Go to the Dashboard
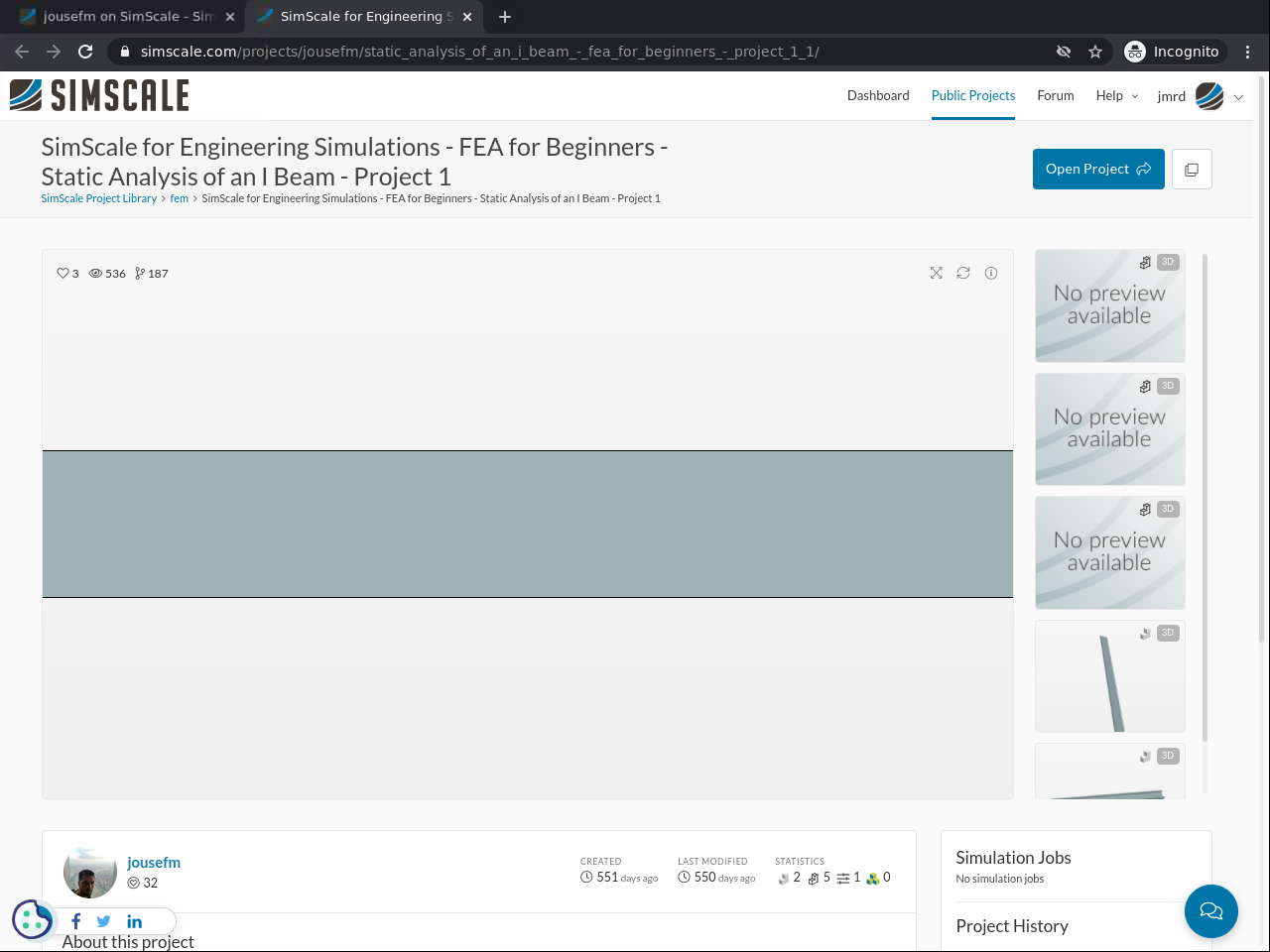The image size is (1270, 952). 878,96
